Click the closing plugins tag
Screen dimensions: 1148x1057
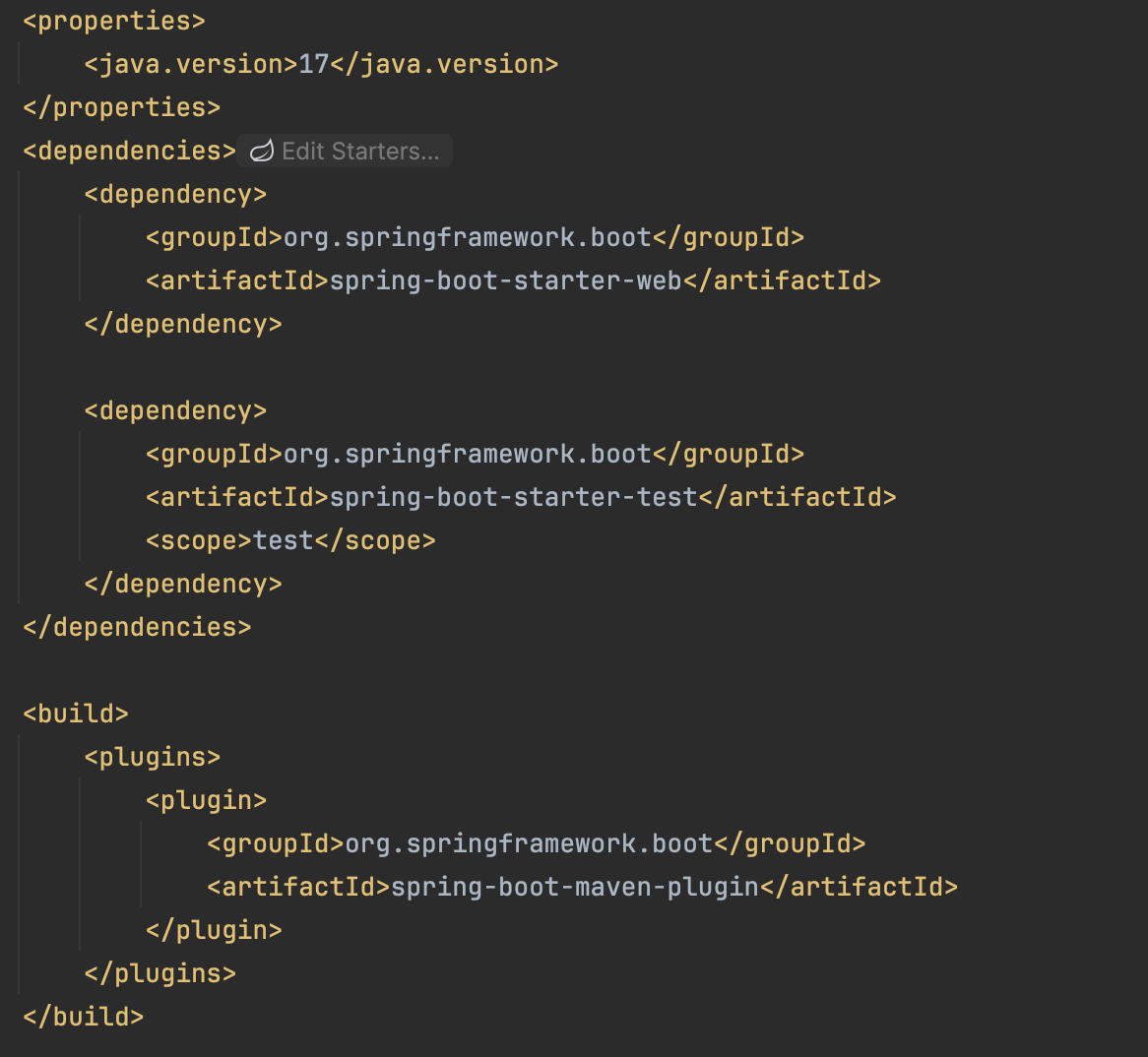point(160,974)
